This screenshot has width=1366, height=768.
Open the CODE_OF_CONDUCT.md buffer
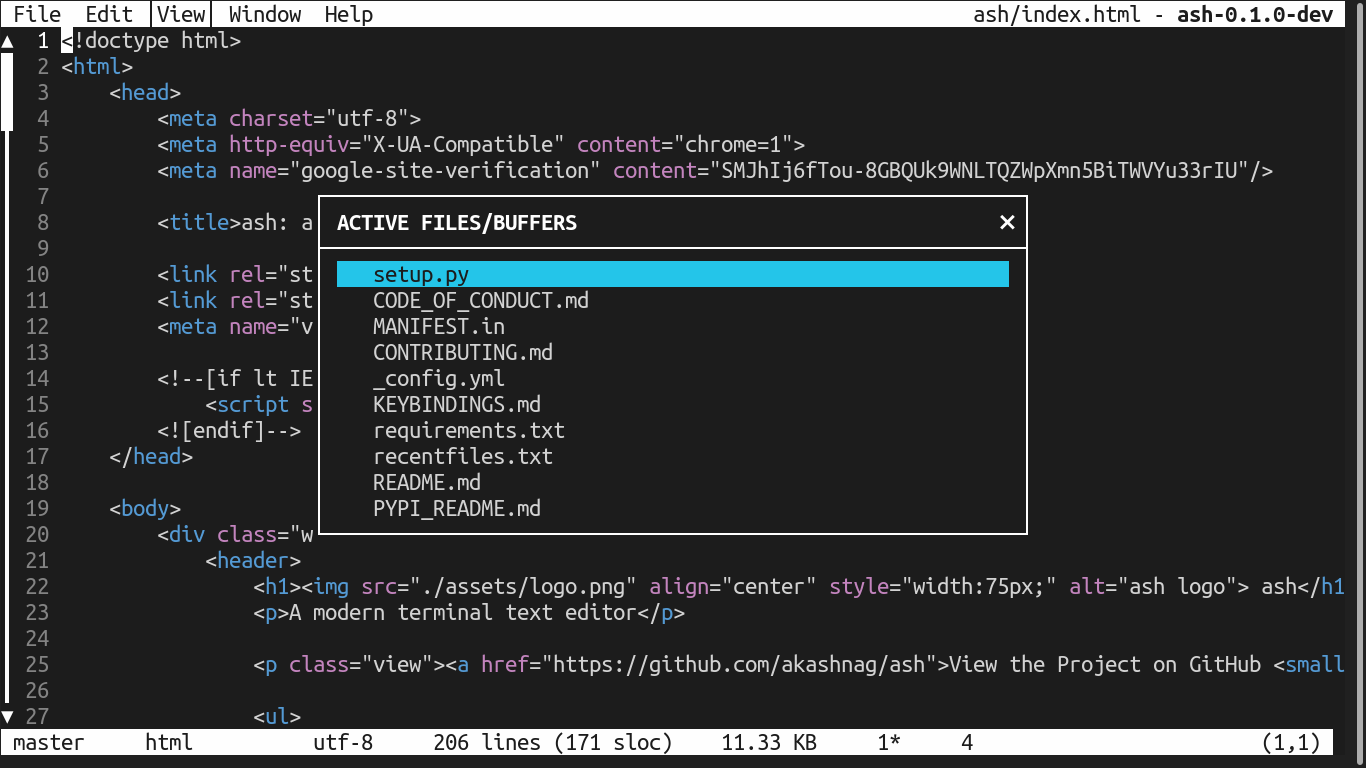click(480, 300)
